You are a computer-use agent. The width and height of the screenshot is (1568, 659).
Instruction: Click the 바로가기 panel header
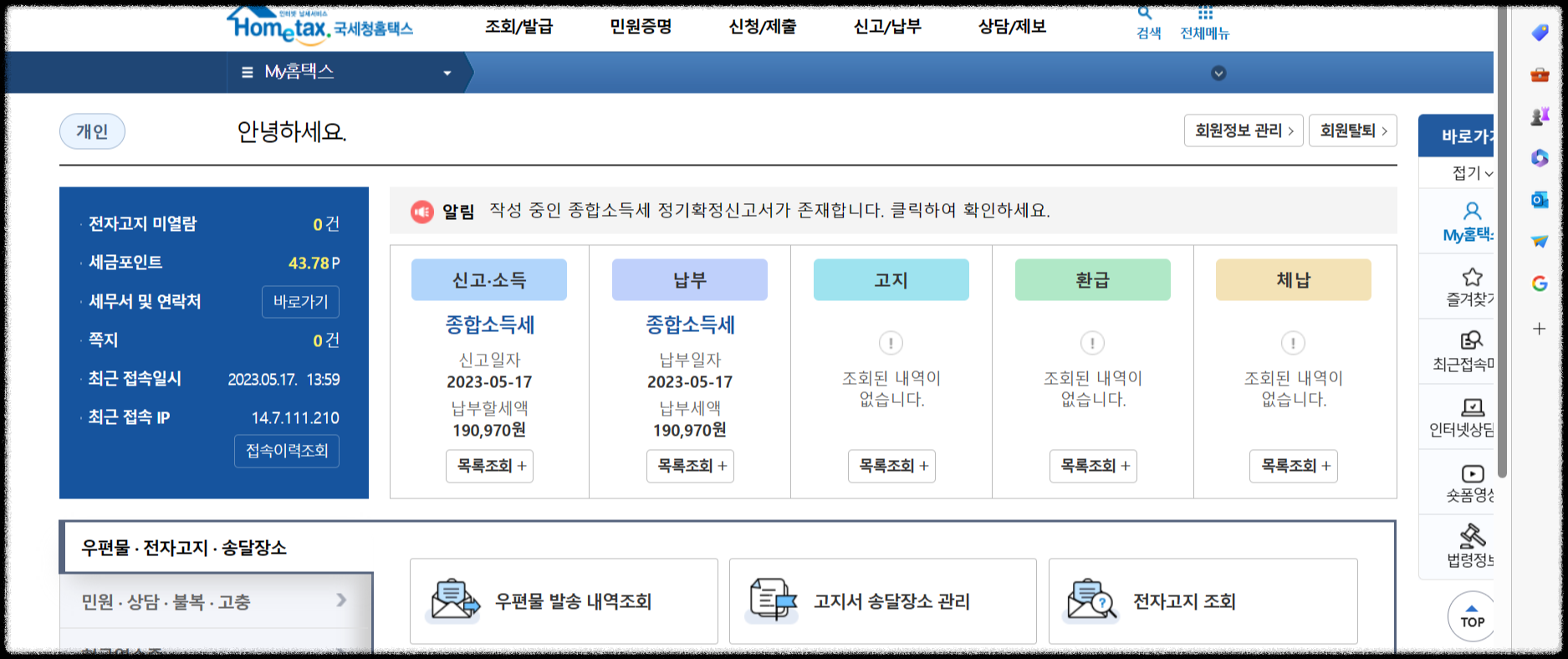[1456, 135]
